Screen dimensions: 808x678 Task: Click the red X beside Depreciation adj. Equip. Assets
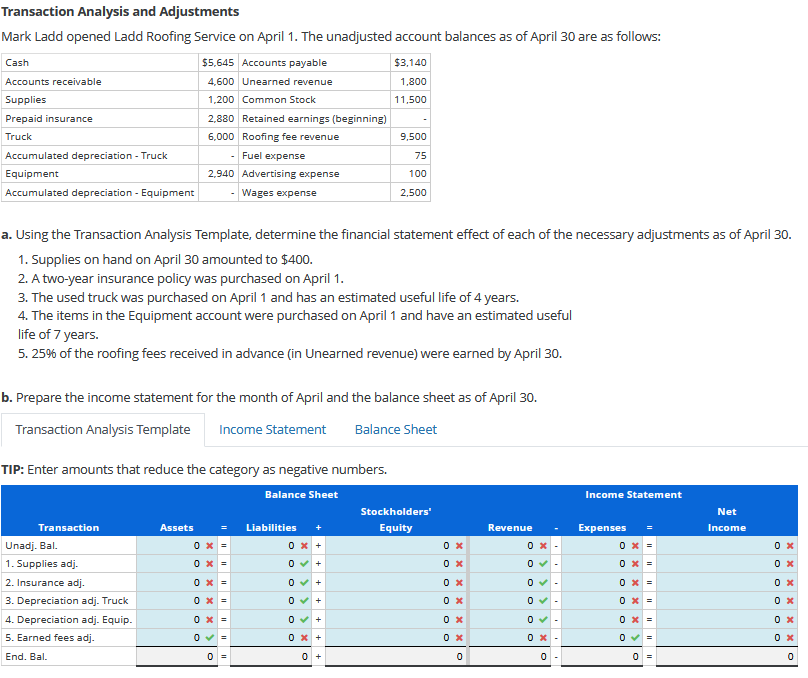(x=209, y=619)
